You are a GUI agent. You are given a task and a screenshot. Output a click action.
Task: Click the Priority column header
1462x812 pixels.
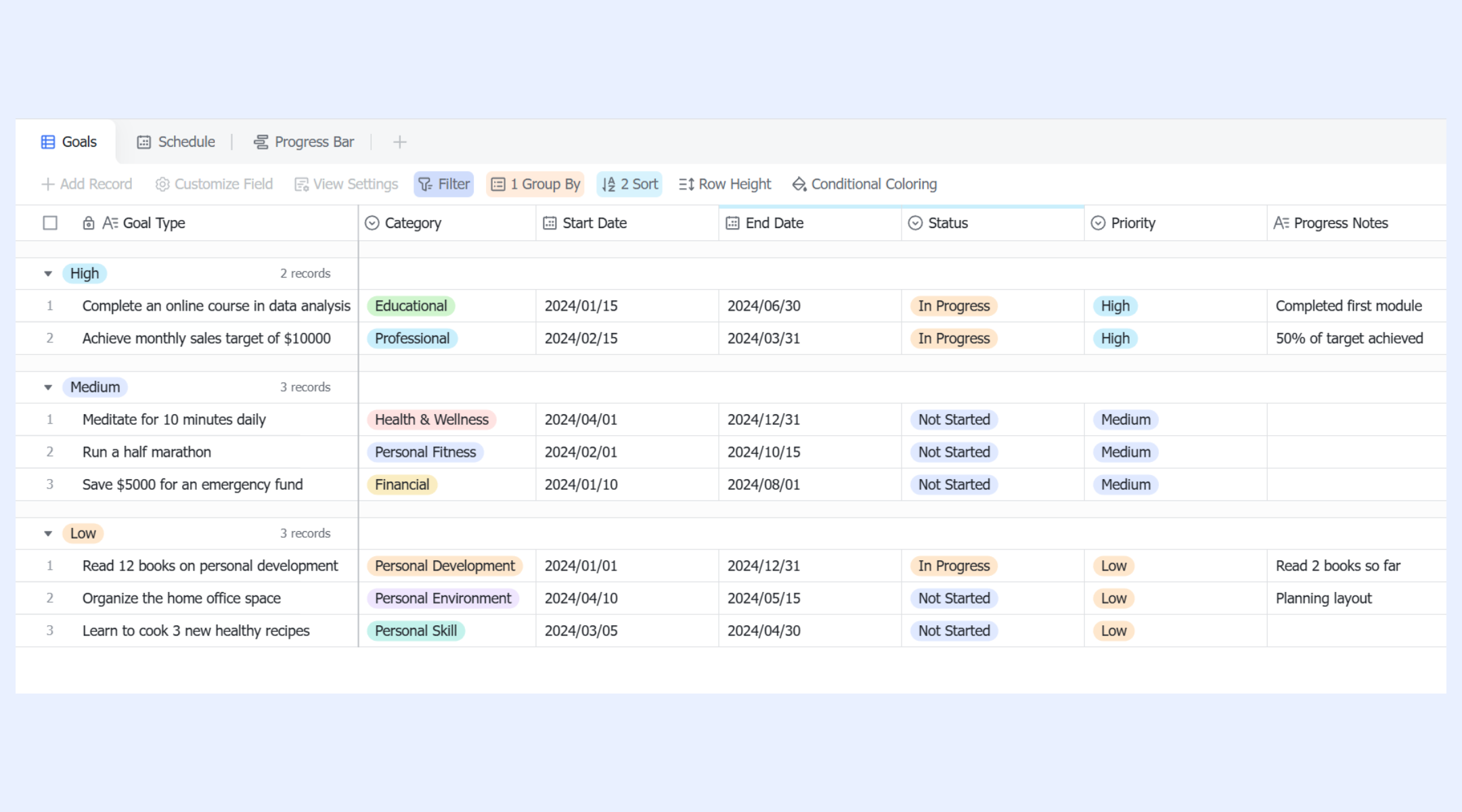1175,223
